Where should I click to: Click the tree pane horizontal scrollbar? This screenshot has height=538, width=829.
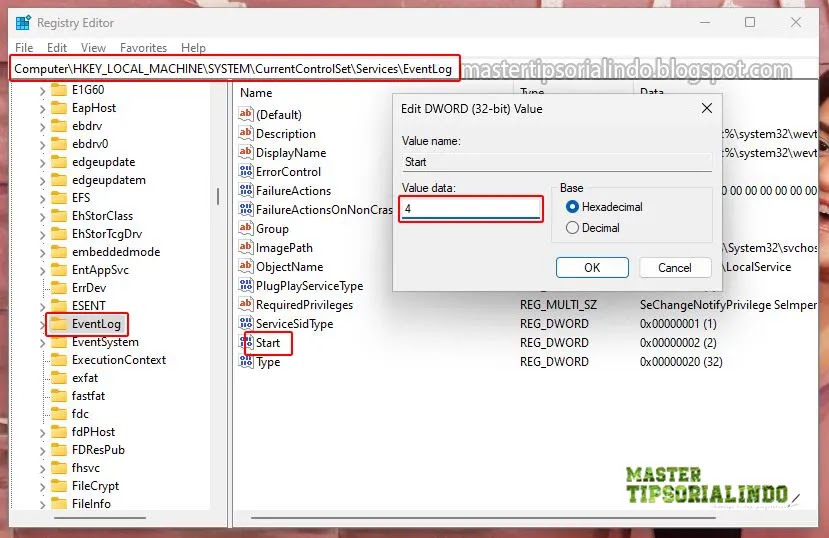[100, 517]
